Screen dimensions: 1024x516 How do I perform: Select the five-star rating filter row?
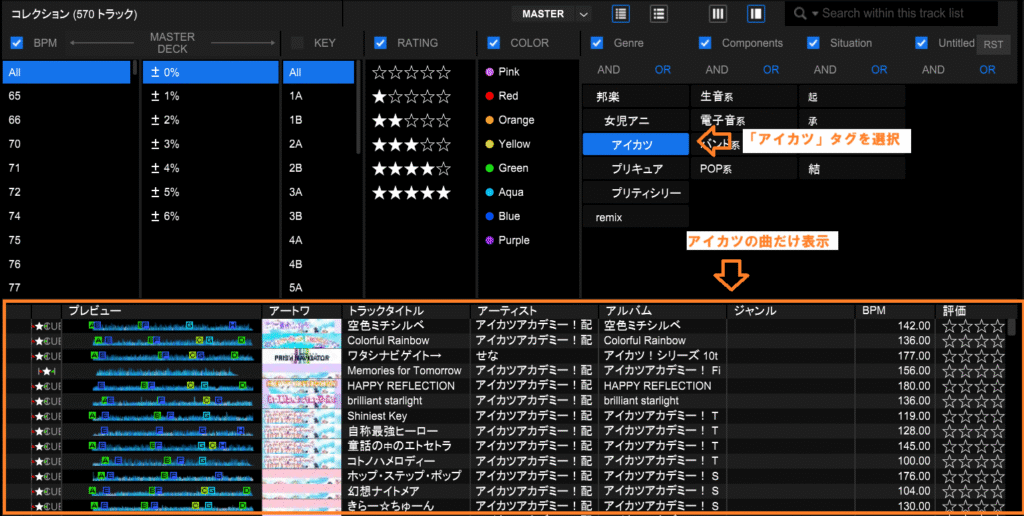click(x=411, y=192)
